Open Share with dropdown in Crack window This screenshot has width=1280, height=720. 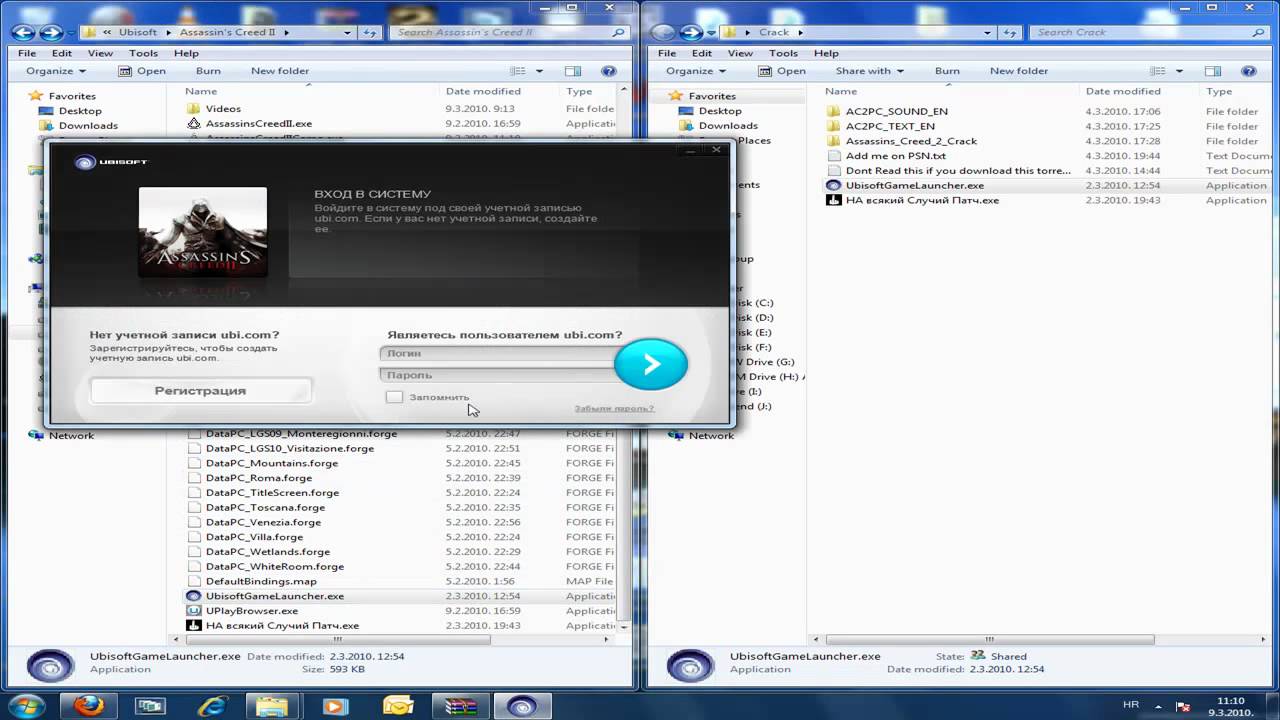869,71
